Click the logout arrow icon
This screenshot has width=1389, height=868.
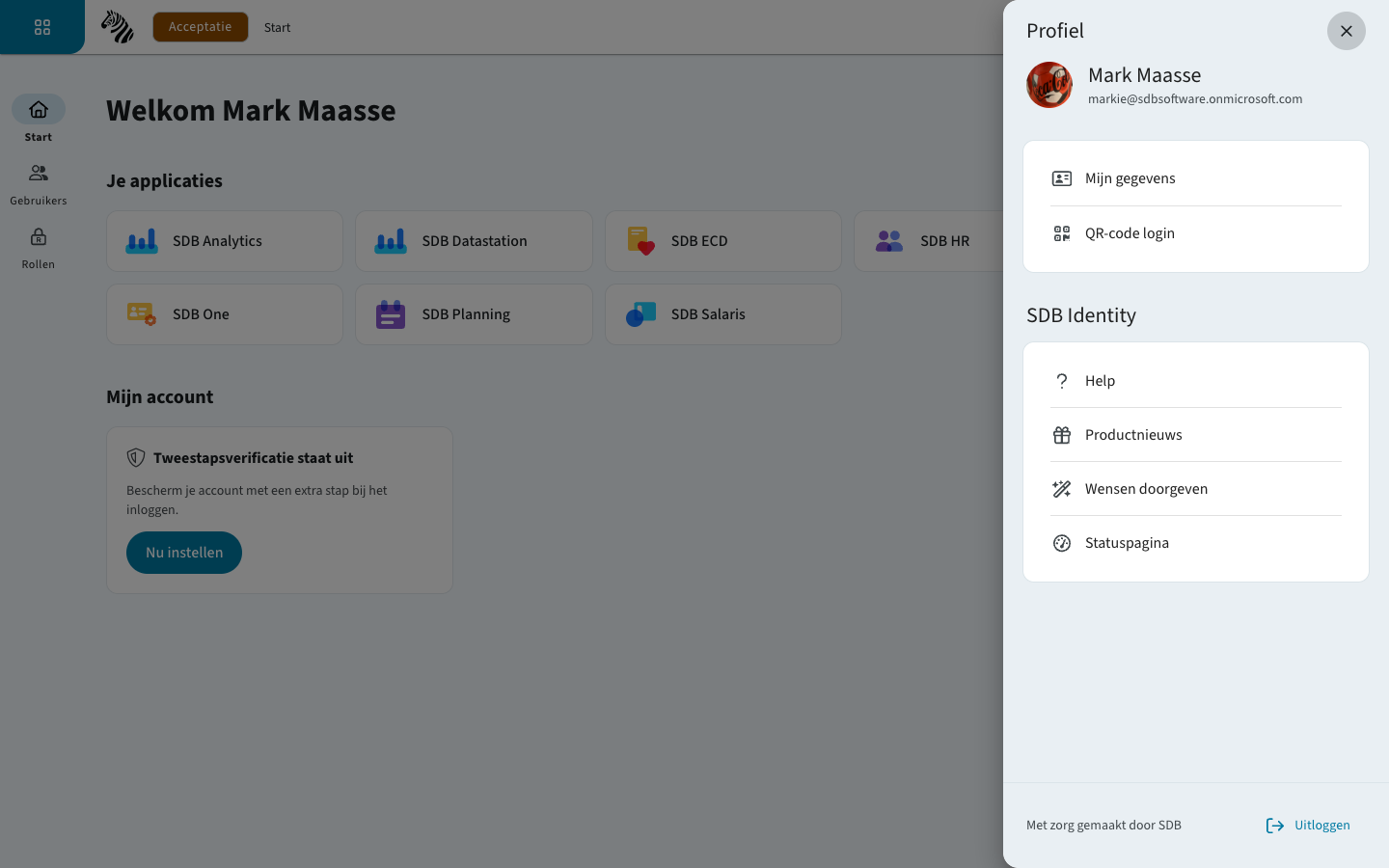tap(1275, 826)
